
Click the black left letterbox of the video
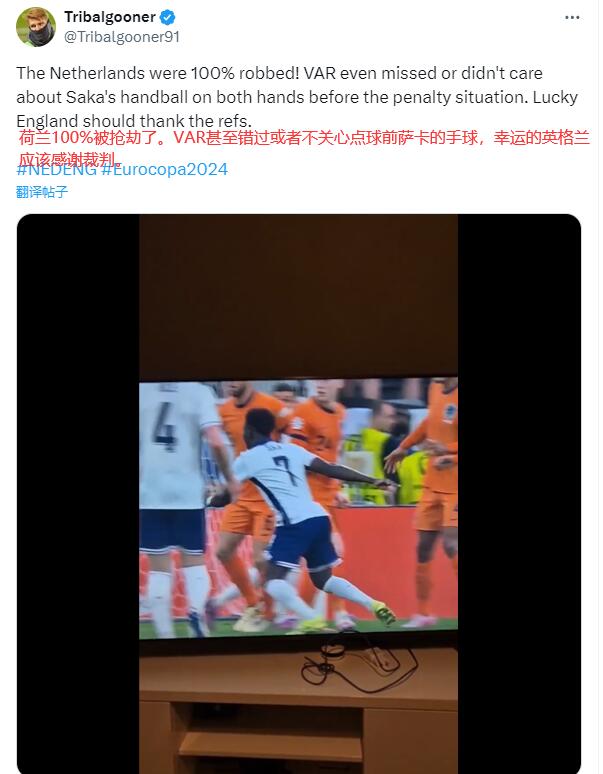tap(78, 494)
